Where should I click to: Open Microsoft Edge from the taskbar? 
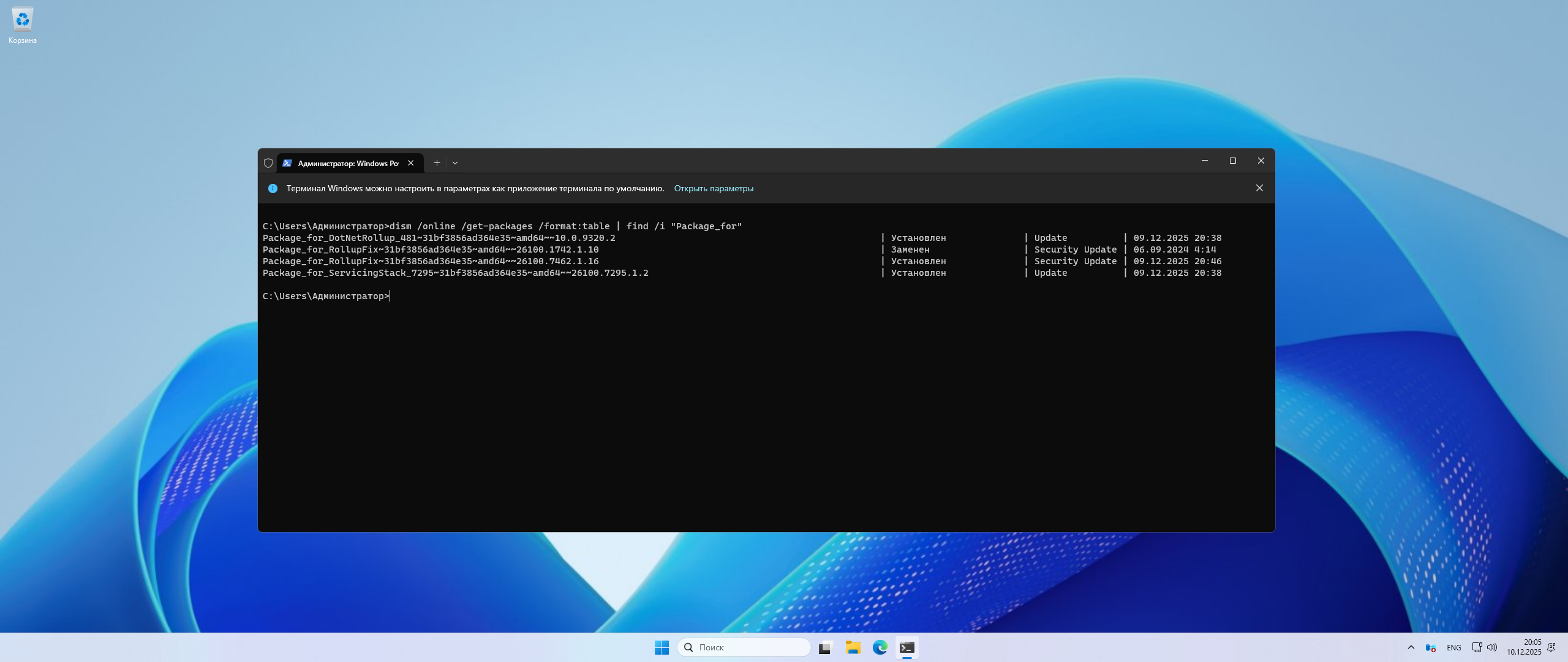[x=880, y=647]
